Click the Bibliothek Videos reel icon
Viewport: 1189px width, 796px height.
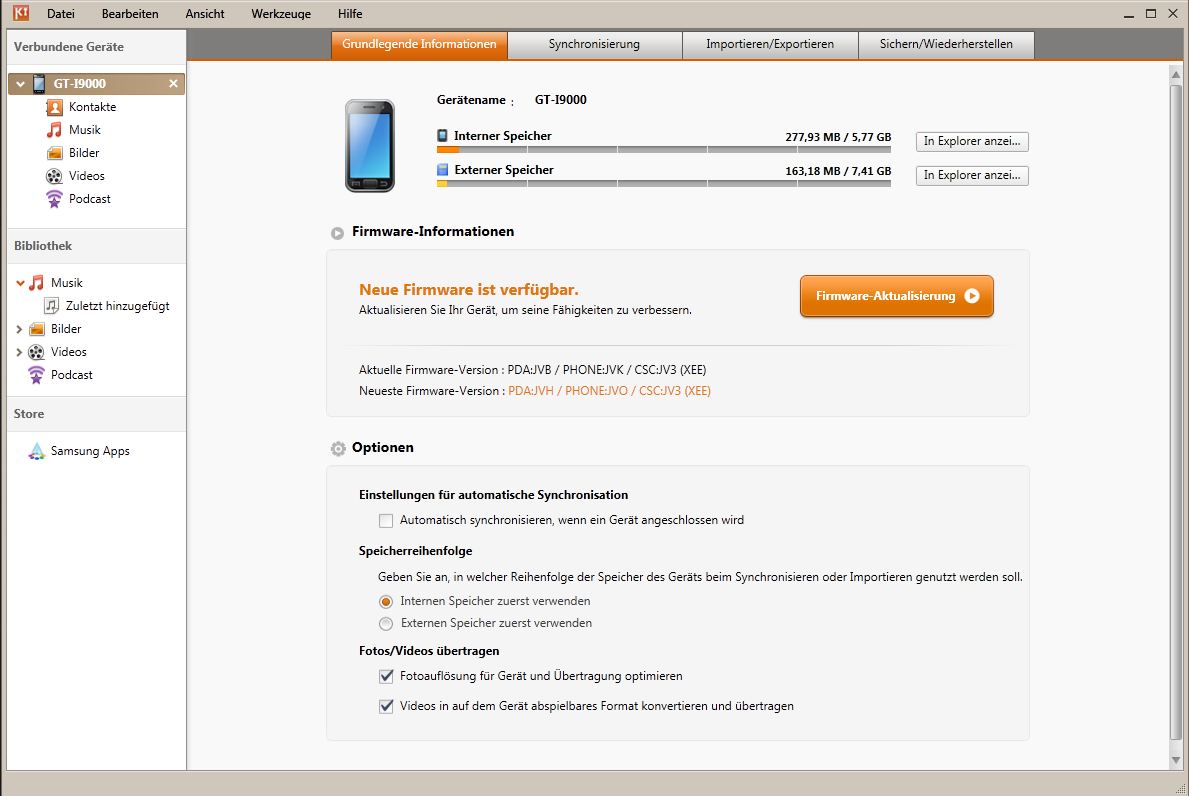point(36,352)
